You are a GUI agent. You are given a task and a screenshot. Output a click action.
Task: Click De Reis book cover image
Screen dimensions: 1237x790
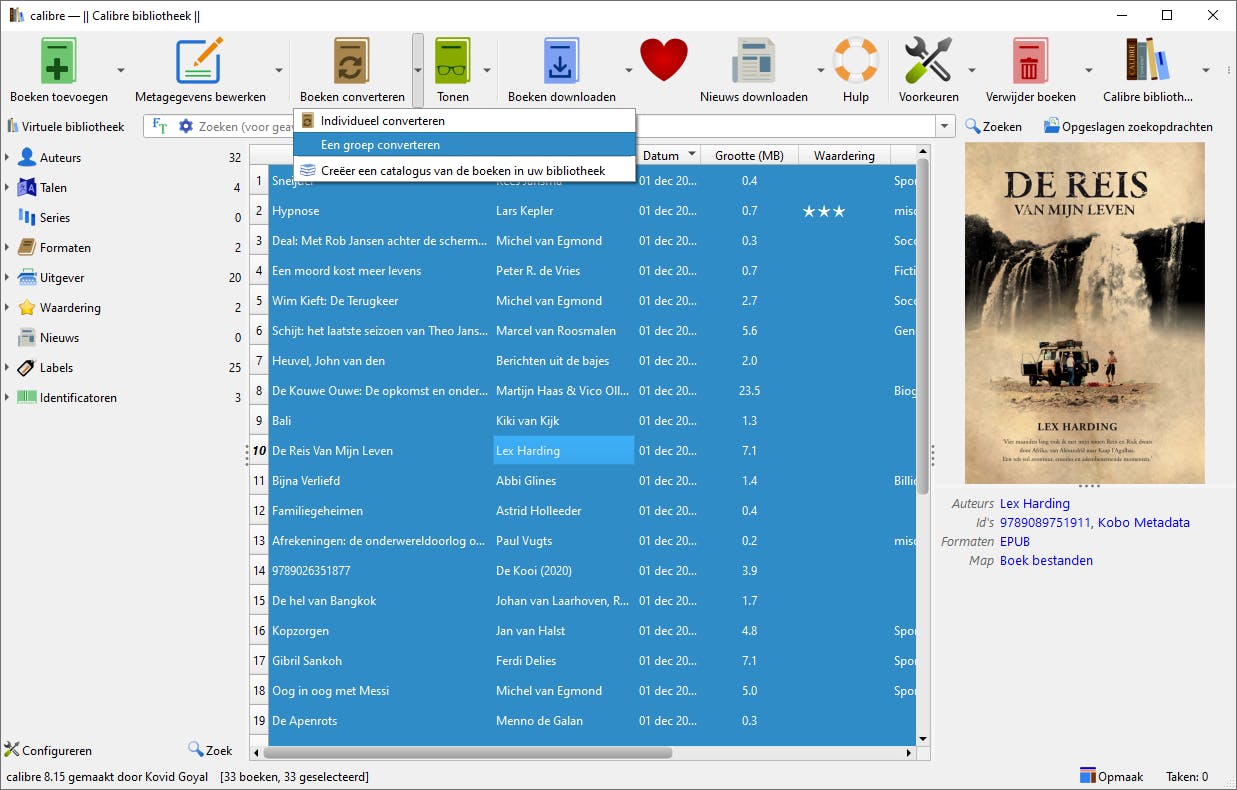(1085, 313)
